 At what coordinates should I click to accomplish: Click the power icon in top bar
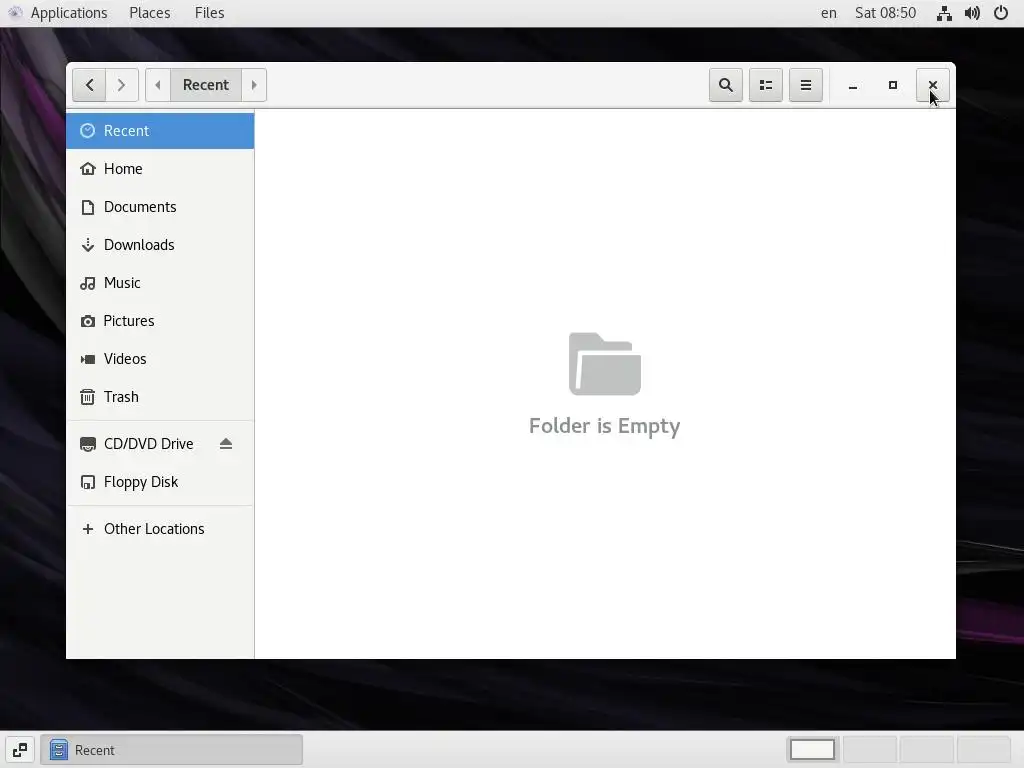tap(1001, 13)
